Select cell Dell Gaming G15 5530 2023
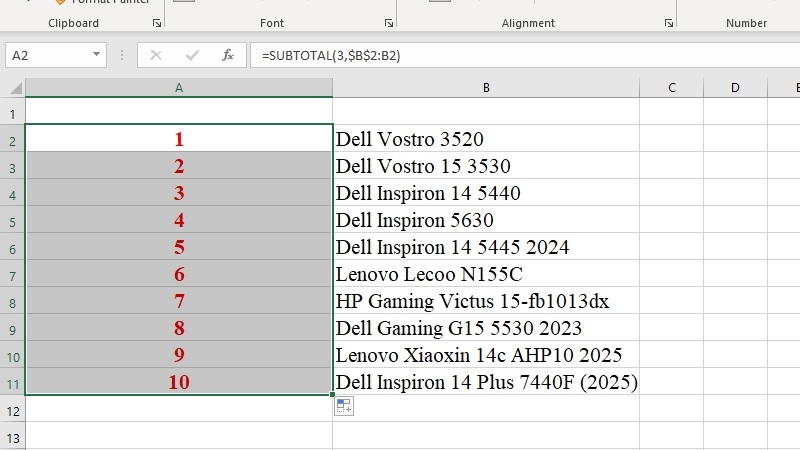The height and width of the screenshot is (450, 800). pyautogui.click(x=486, y=328)
